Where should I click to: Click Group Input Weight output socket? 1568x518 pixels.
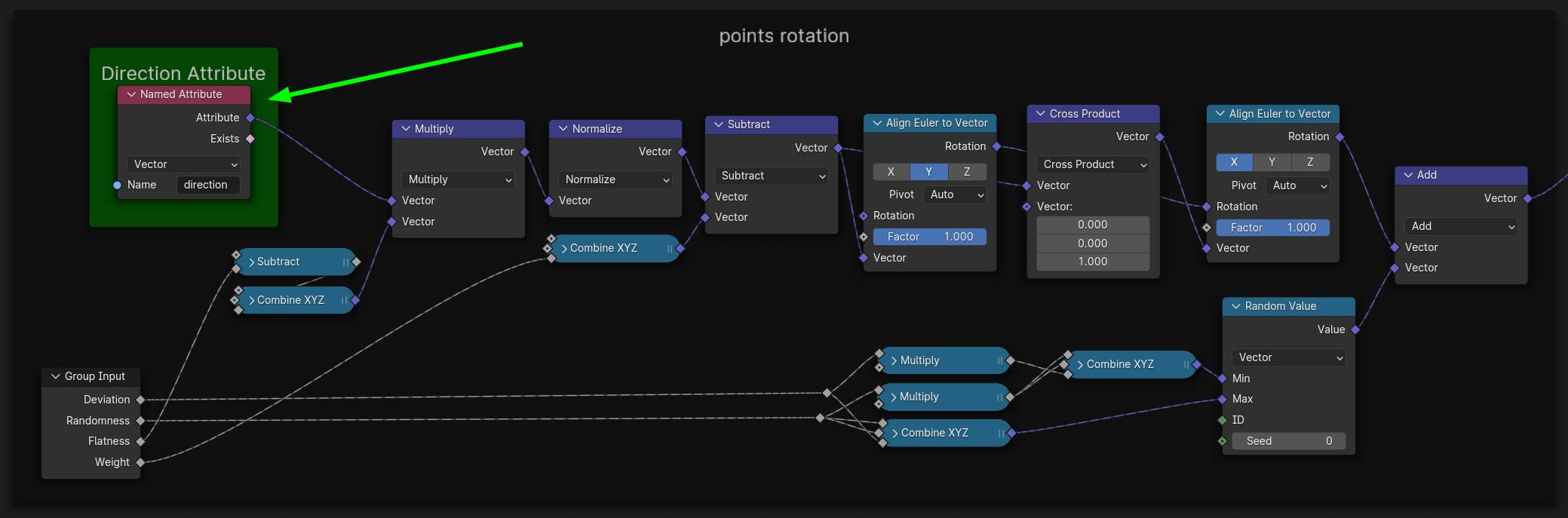tap(140, 462)
